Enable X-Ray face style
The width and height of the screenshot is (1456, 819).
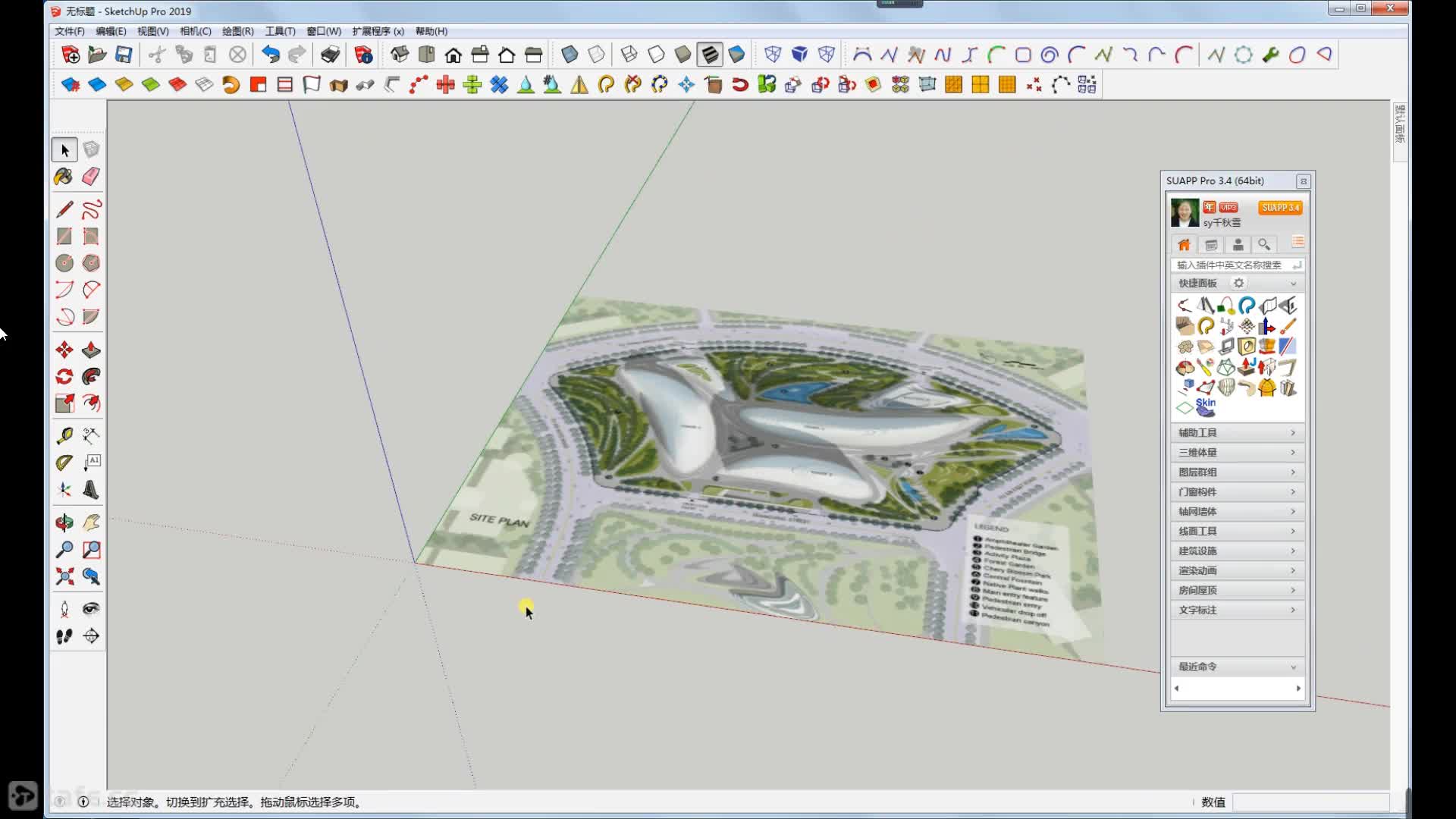(x=570, y=55)
